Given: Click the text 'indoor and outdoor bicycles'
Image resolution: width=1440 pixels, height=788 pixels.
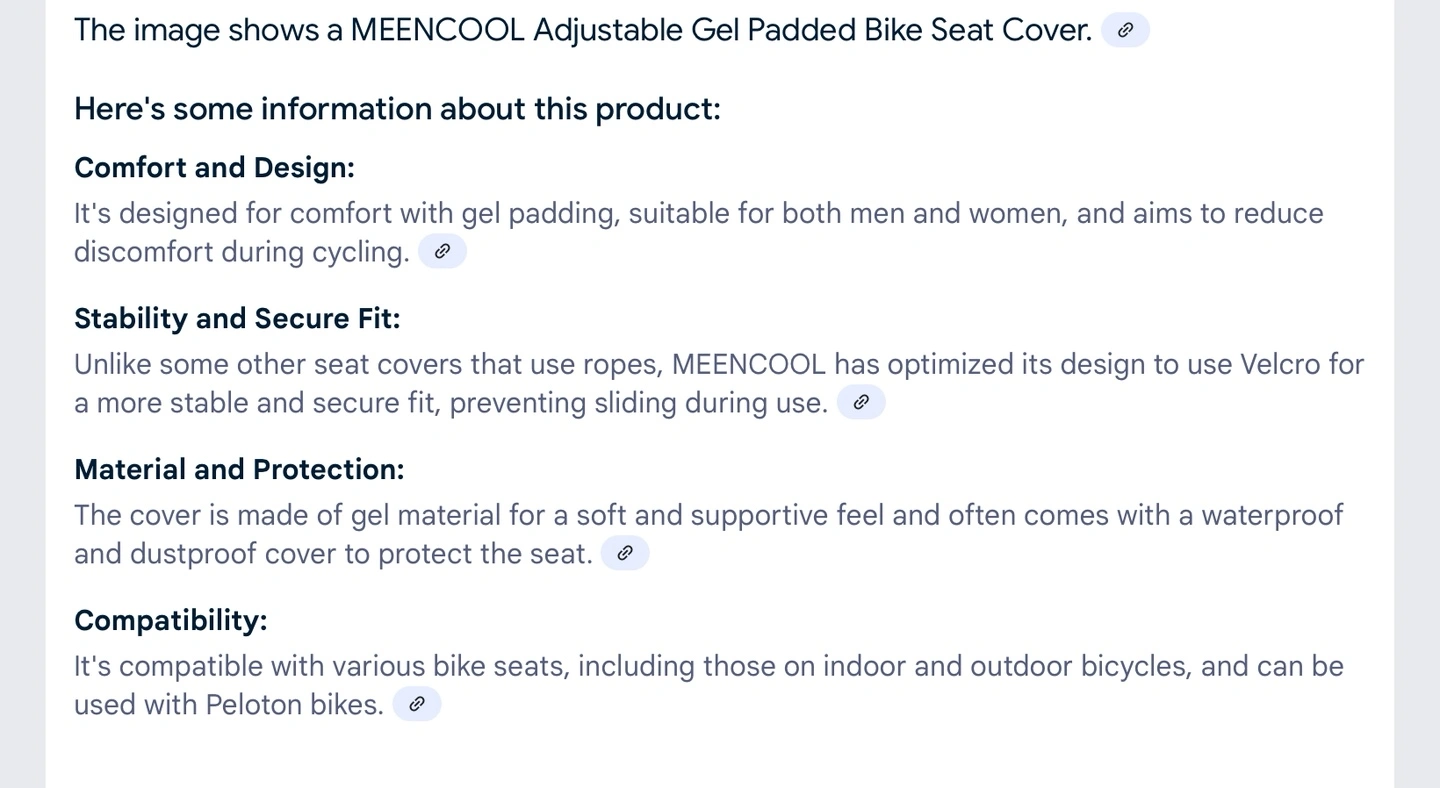Looking at the screenshot, I should coord(1006,667).
